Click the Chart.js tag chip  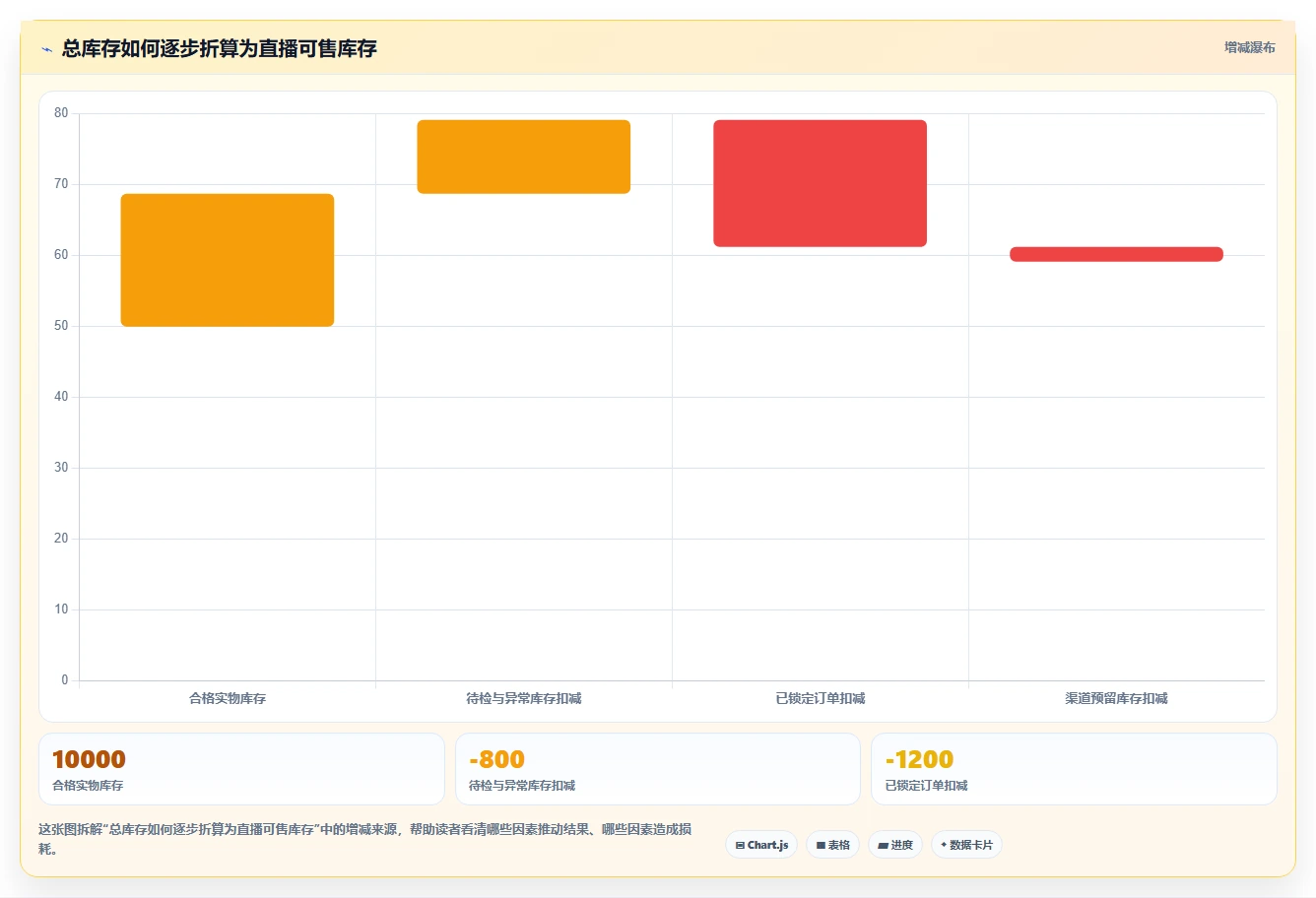tap(761, 845)
